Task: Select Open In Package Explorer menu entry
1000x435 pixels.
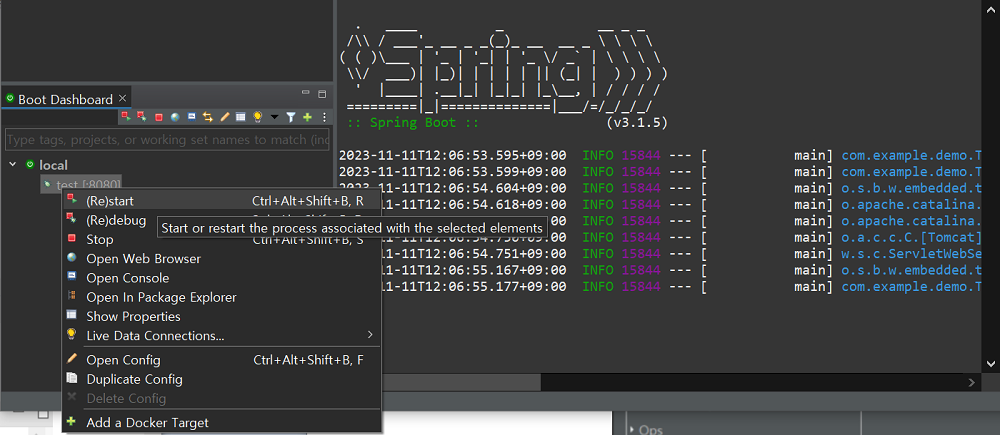Action: (x=161, y=297)
